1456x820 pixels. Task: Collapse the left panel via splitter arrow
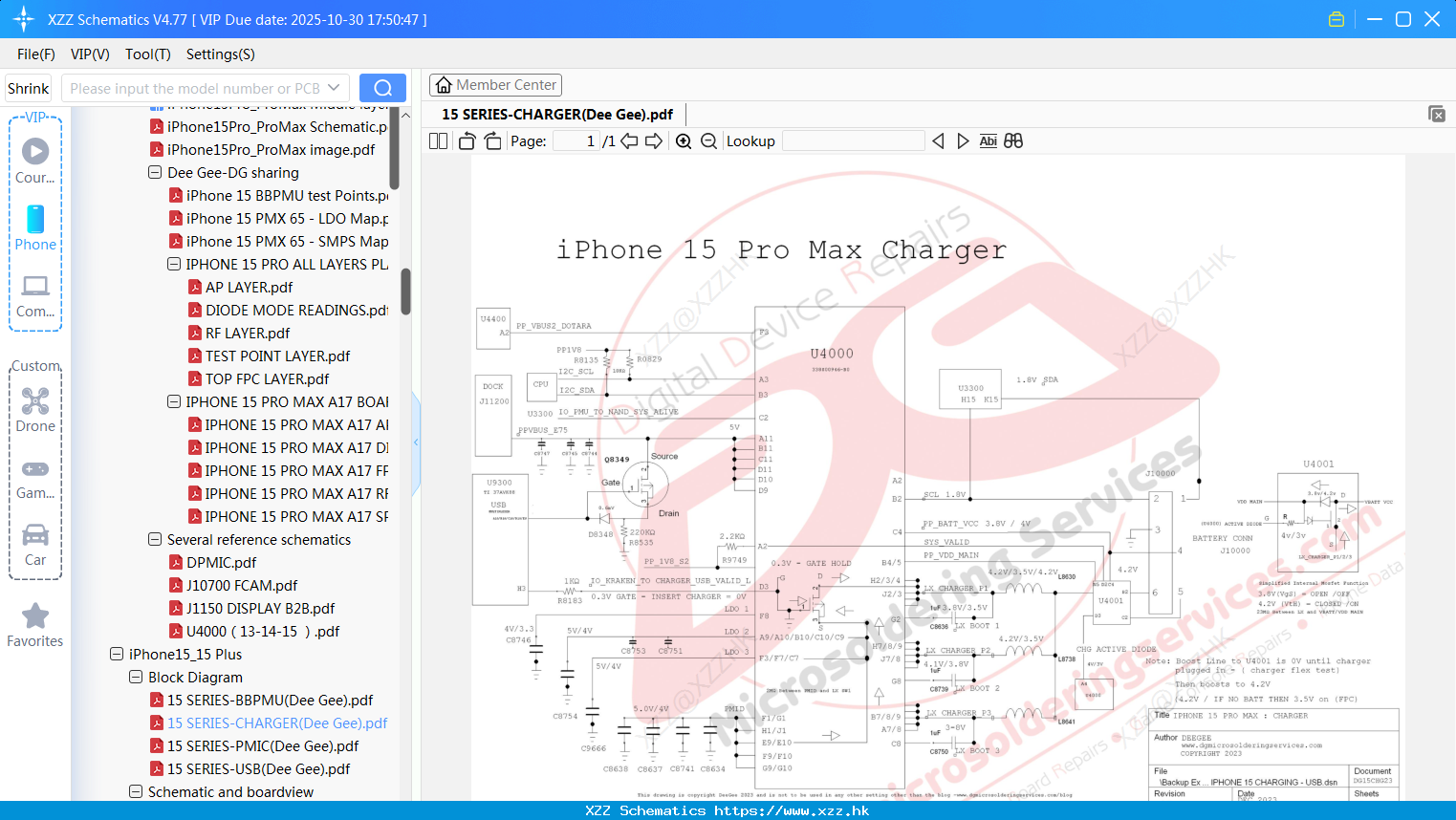416,442
